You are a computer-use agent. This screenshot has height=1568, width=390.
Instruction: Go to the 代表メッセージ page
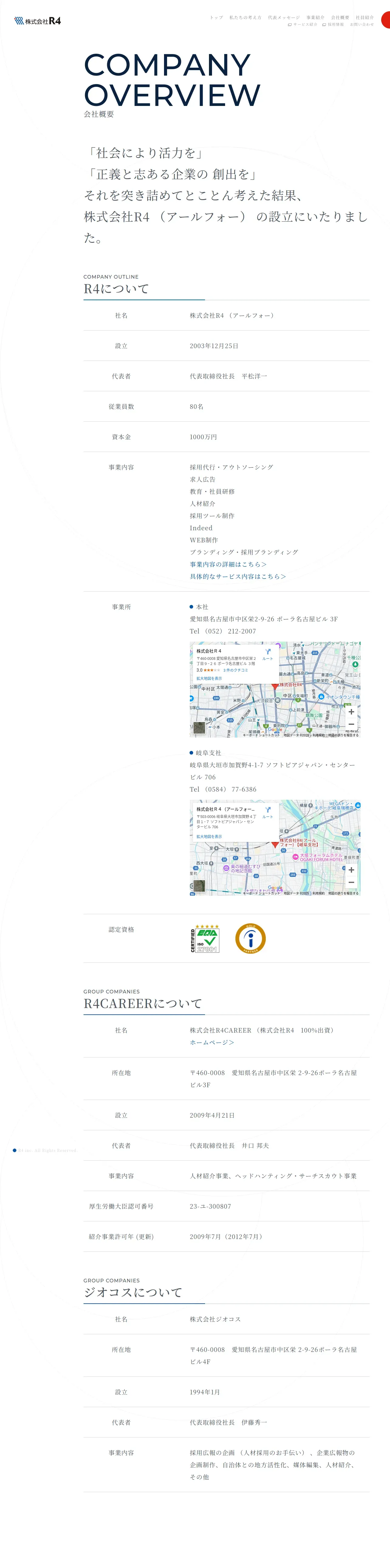pyautogui.click(x=284, y=18)
